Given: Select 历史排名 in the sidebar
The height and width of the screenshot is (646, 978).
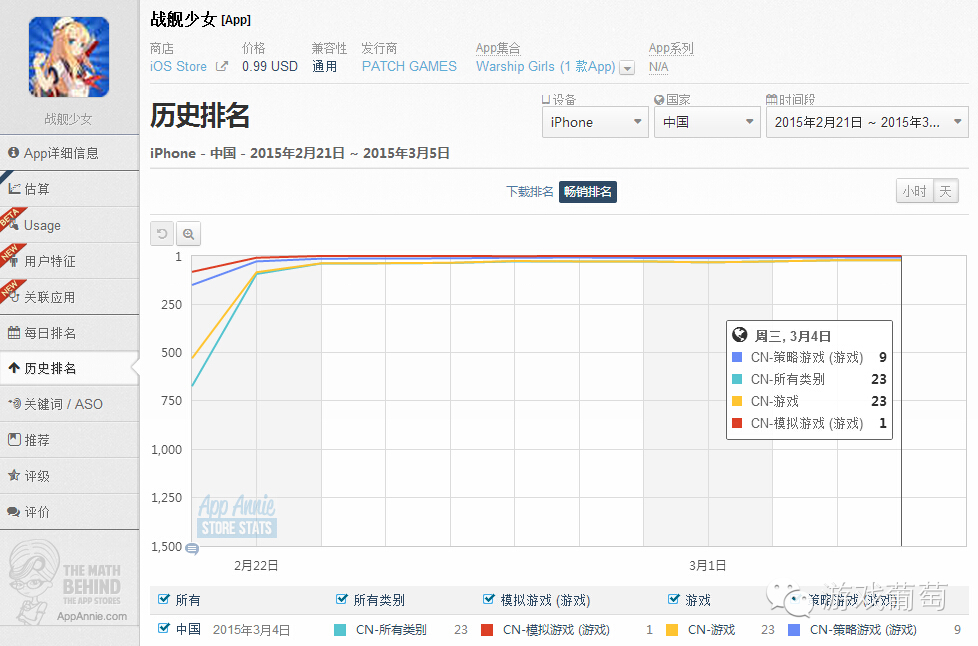Looking at the screenshot, I should (69, 369).
